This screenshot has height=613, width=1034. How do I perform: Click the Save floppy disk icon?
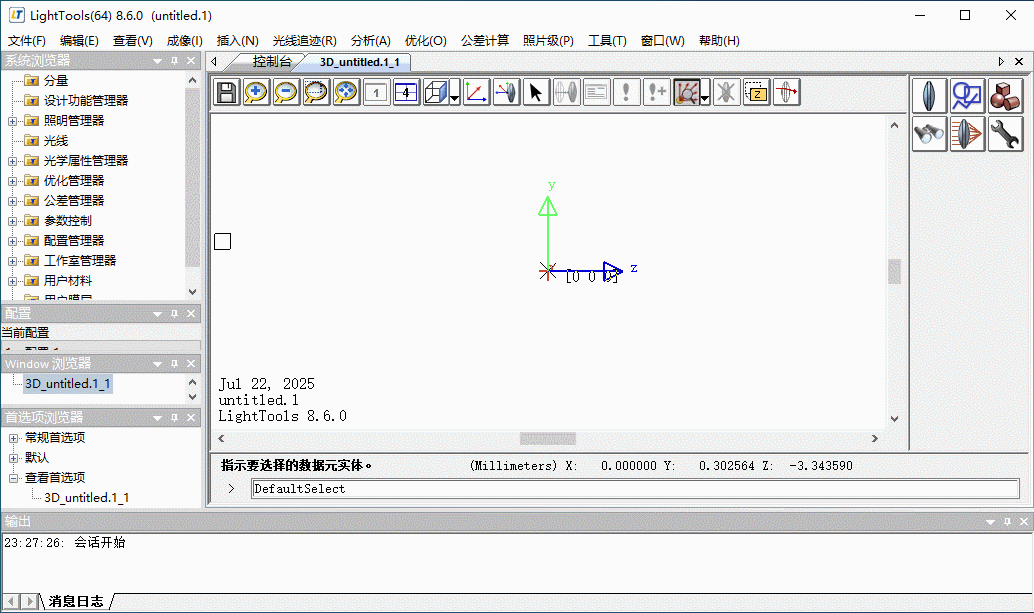[x=226, y=92]
